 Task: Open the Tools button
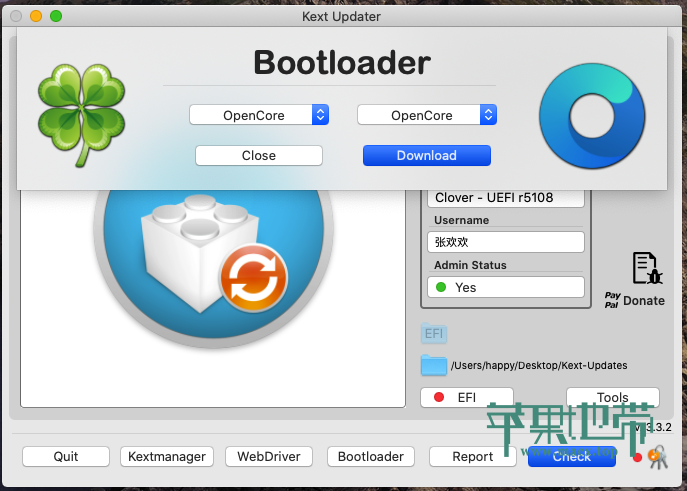613,397
